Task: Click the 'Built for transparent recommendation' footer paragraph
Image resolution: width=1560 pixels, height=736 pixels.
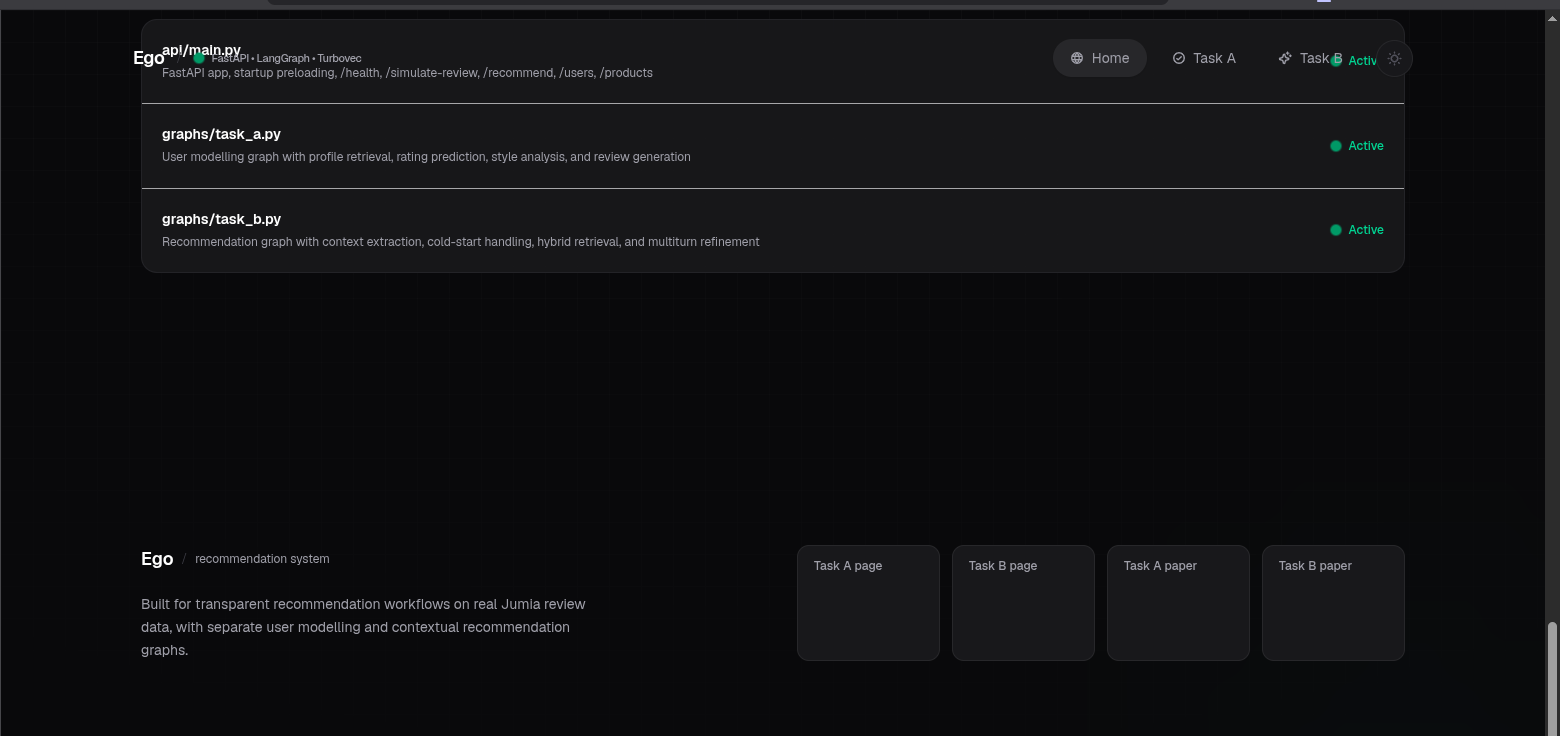Action: (363, 627)
